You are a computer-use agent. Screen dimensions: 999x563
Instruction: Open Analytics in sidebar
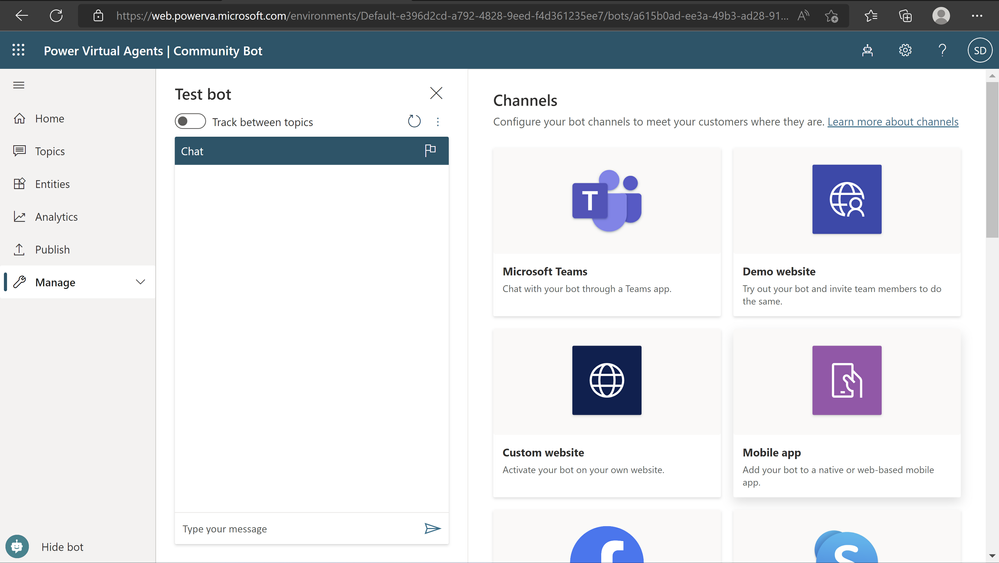[78, 217]
